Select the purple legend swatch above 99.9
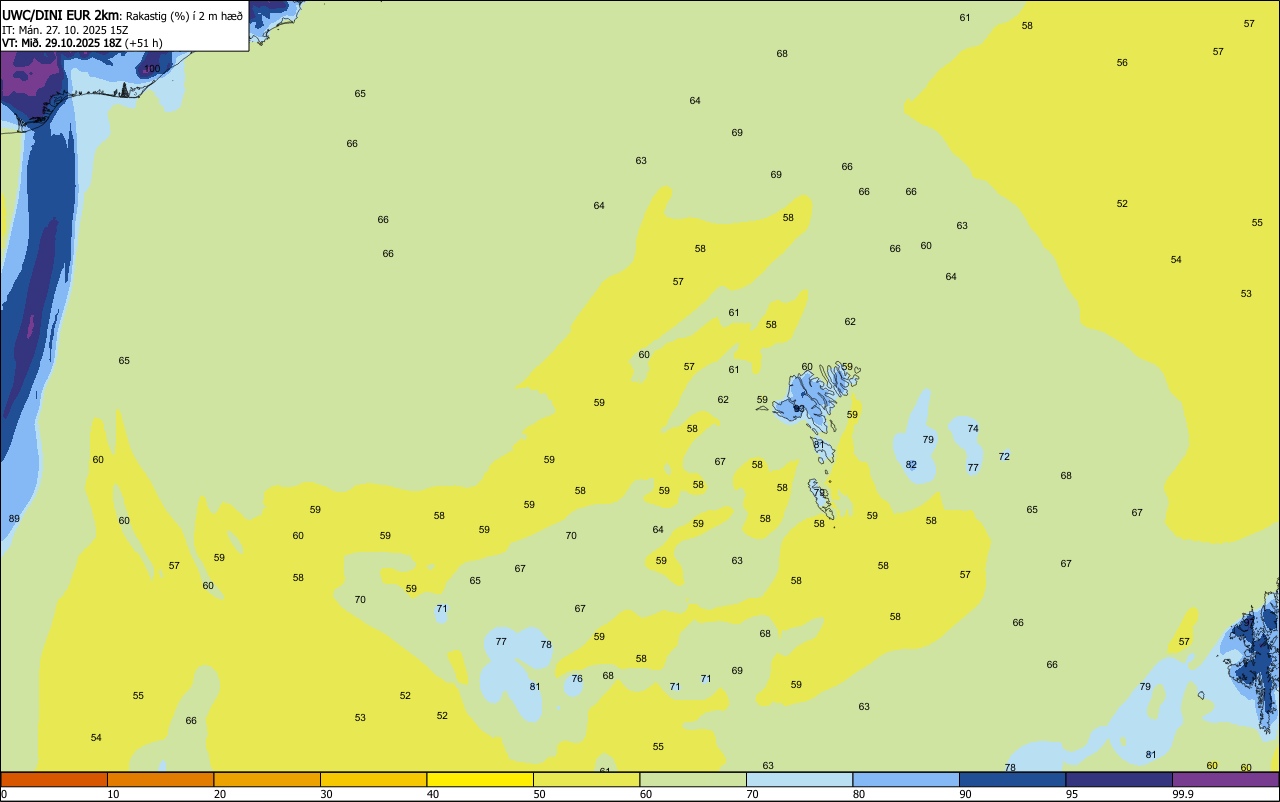Image resolution: width=1280 pixels, height=802 pixels. point(1225,779)
